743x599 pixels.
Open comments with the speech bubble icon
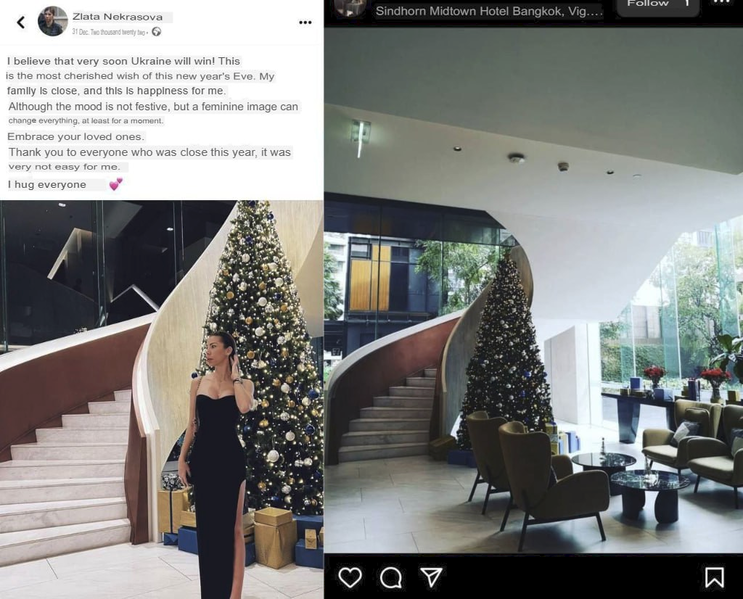point(391,578)
